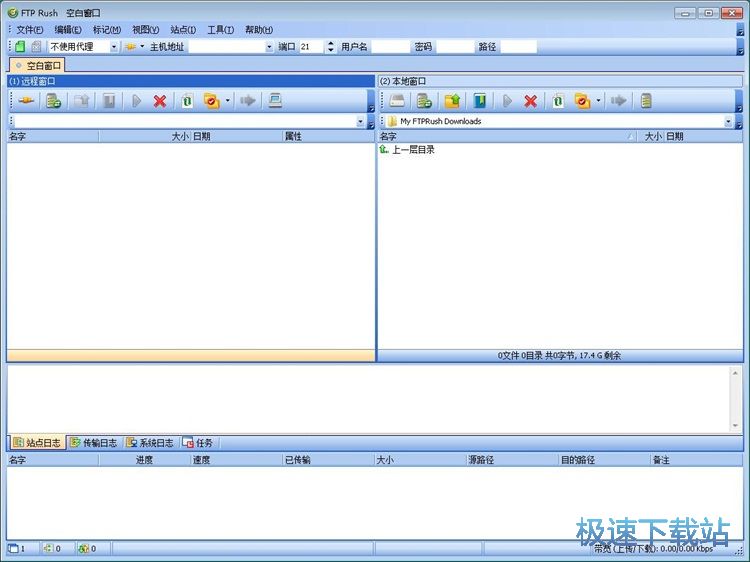Click the local pane play/resume icon
The width and height of the screenshot is (750, 562).
(507, 101)
